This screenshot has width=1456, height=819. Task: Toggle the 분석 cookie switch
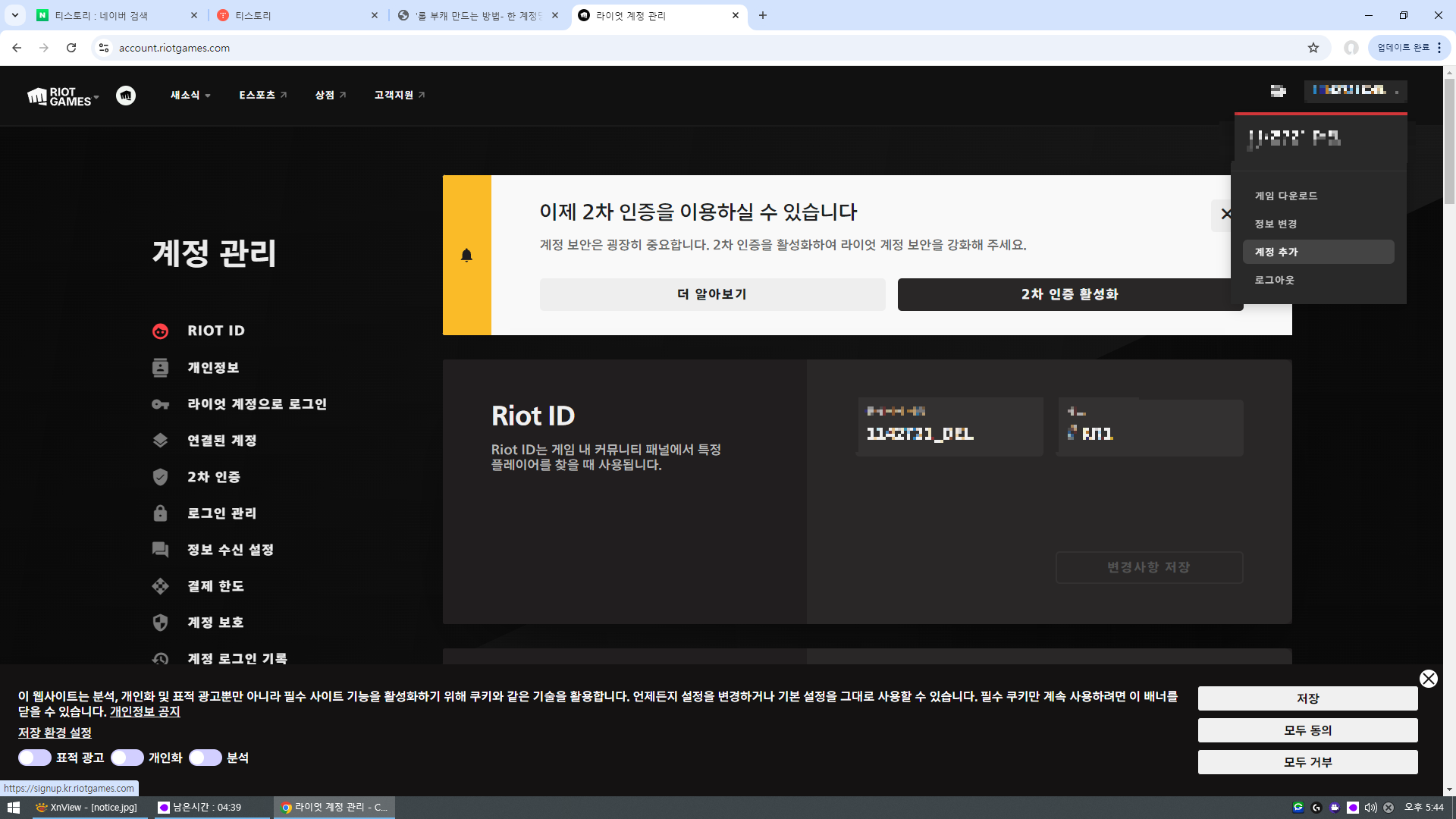[206, 758]
